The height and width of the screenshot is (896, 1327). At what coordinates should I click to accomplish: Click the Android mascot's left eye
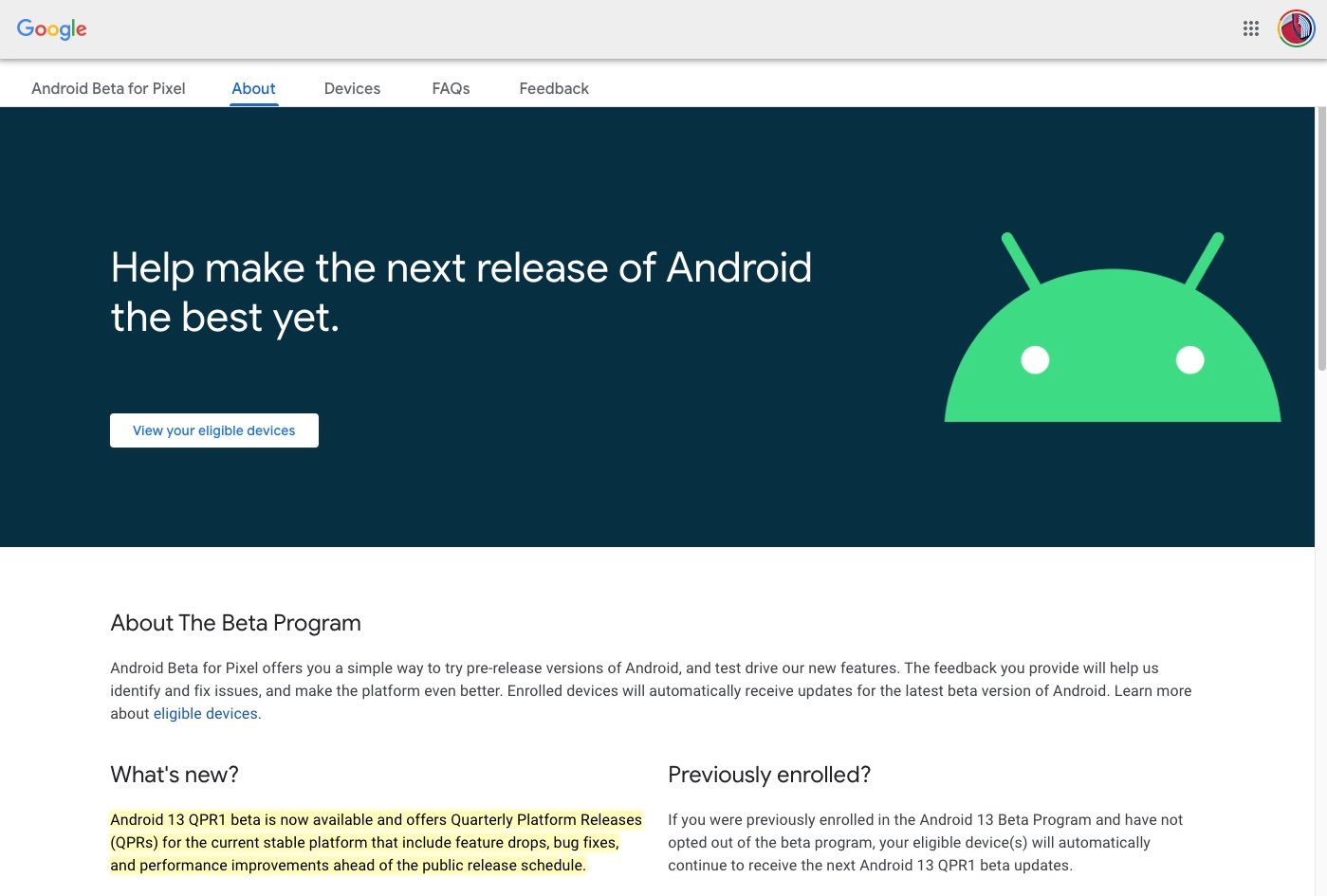(1035, 360)
